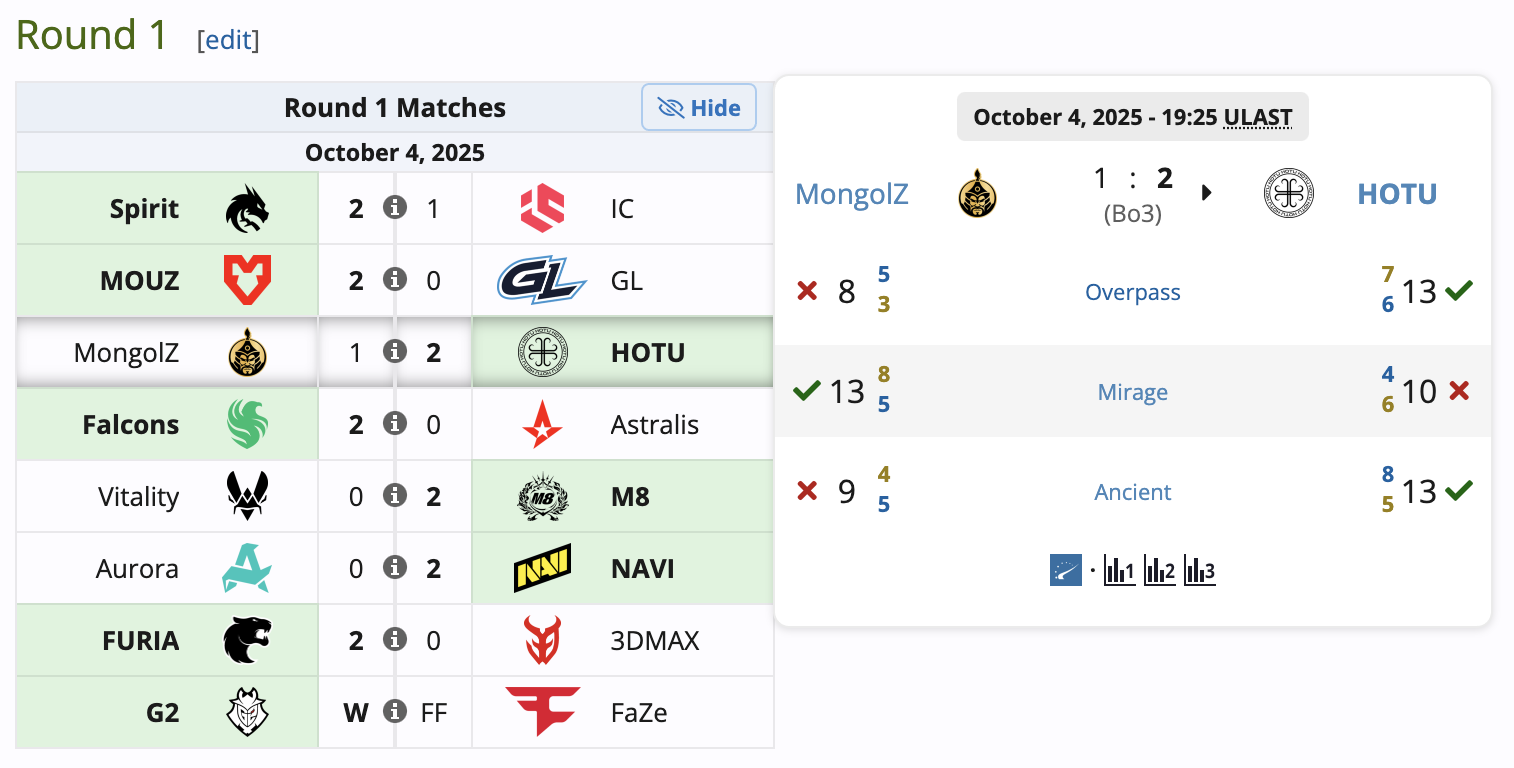The height and width of the screenshot is (768, 1514).
Task: Click the ULAST timezone abbreviation
Action: 1257,117
